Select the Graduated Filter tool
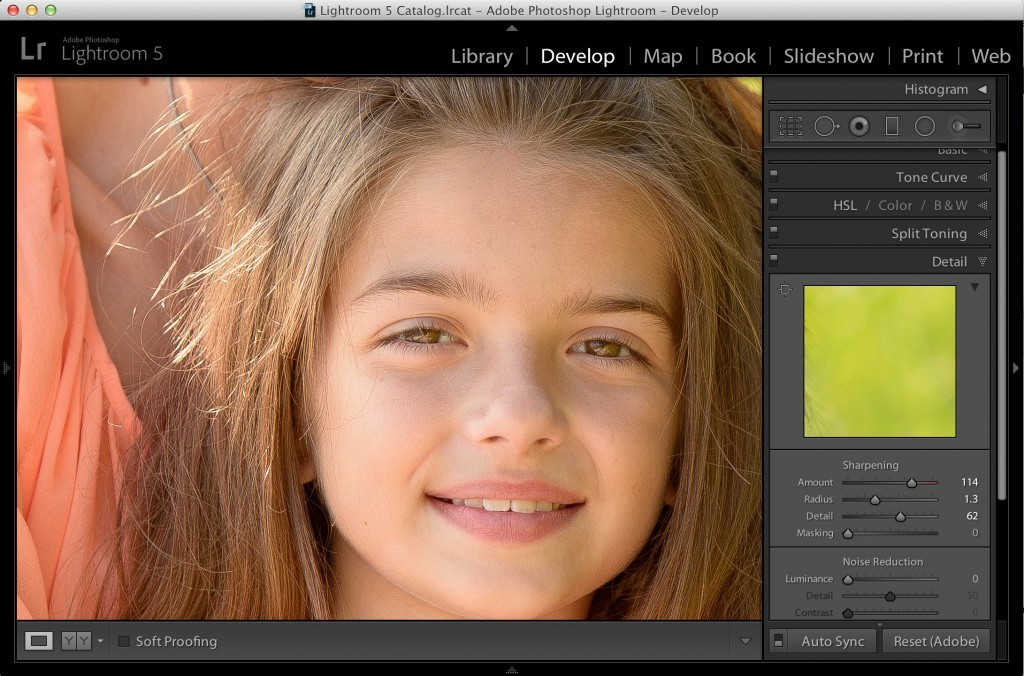Image resolution: width=1024 pixels, height=676 pixels. pyautogui.click(x=891, y=126)
